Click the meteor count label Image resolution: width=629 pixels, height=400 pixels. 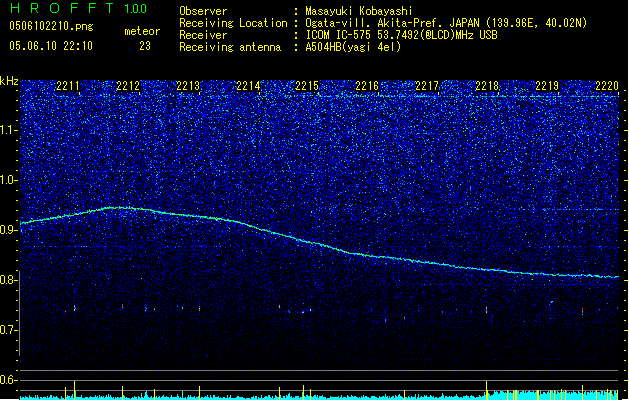[x=142, y=31]
